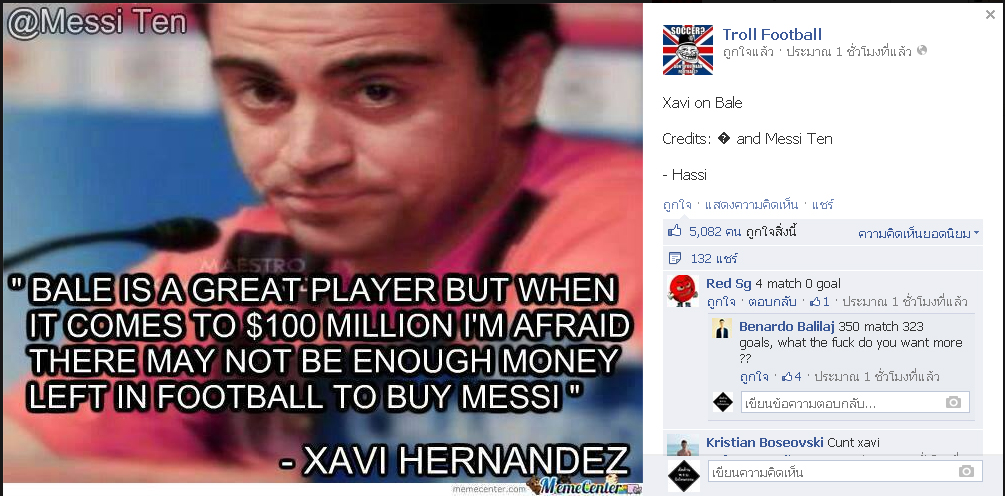This screenshot has height=496, width=1005.
Task: Like Red Sg's comment
Action: pyautogui.click(x=720, y=301)
